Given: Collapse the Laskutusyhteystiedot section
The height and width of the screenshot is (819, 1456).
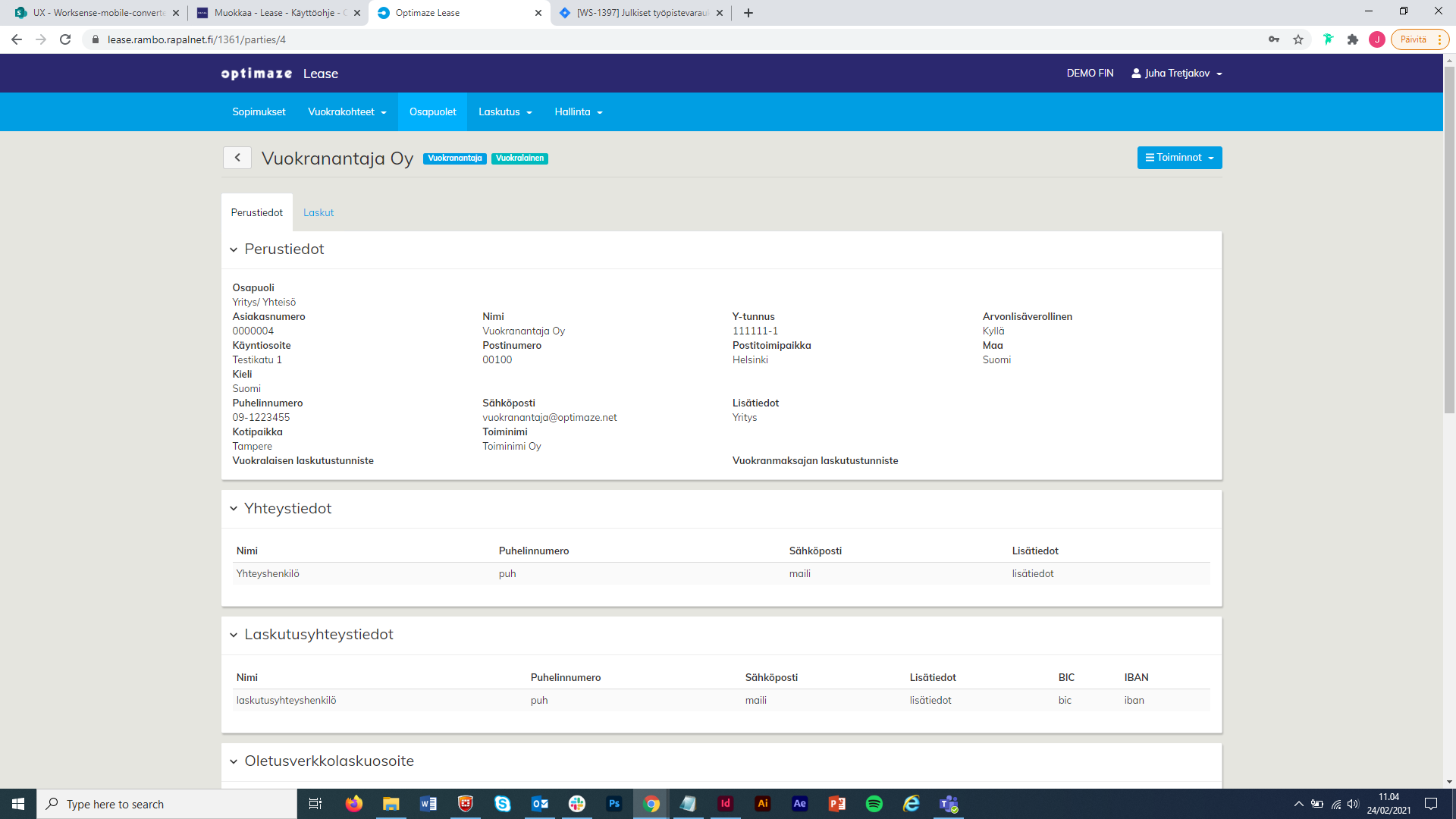Looking at the screenshot, I should coord(234,635).
